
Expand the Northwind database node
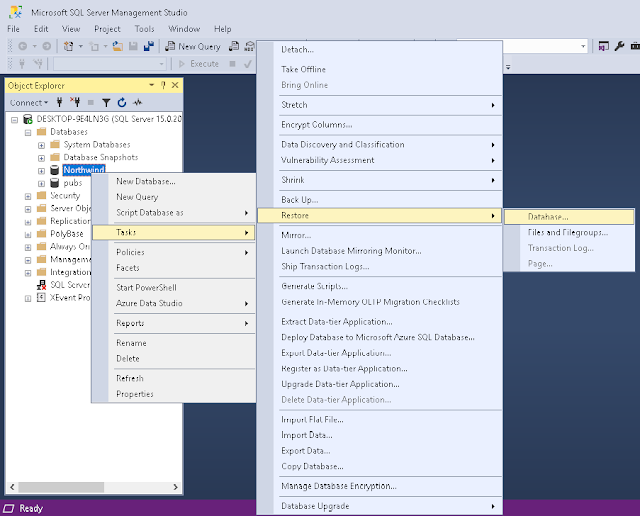pyautogui.click(x=41, y=171)
